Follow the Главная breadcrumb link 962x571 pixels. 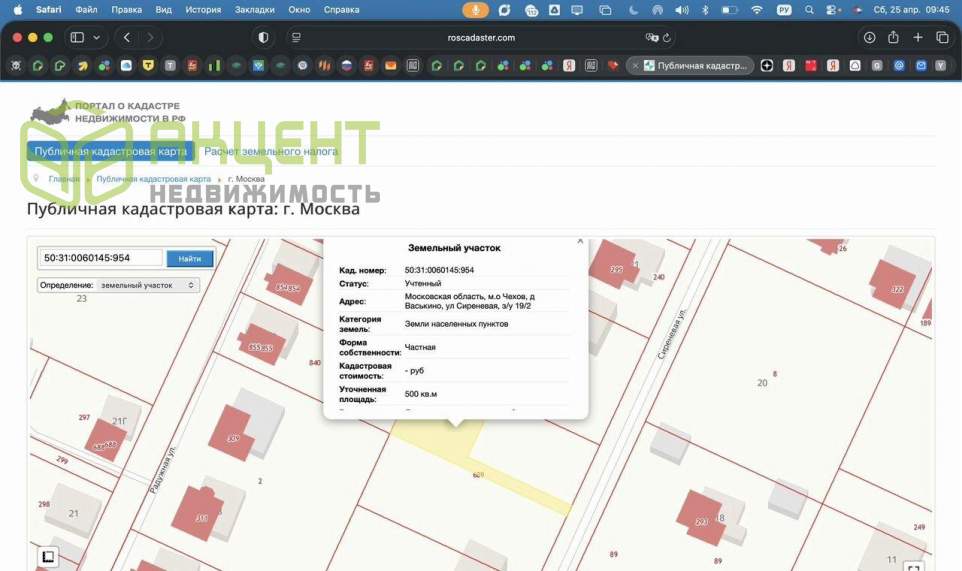tap(64, 178)
